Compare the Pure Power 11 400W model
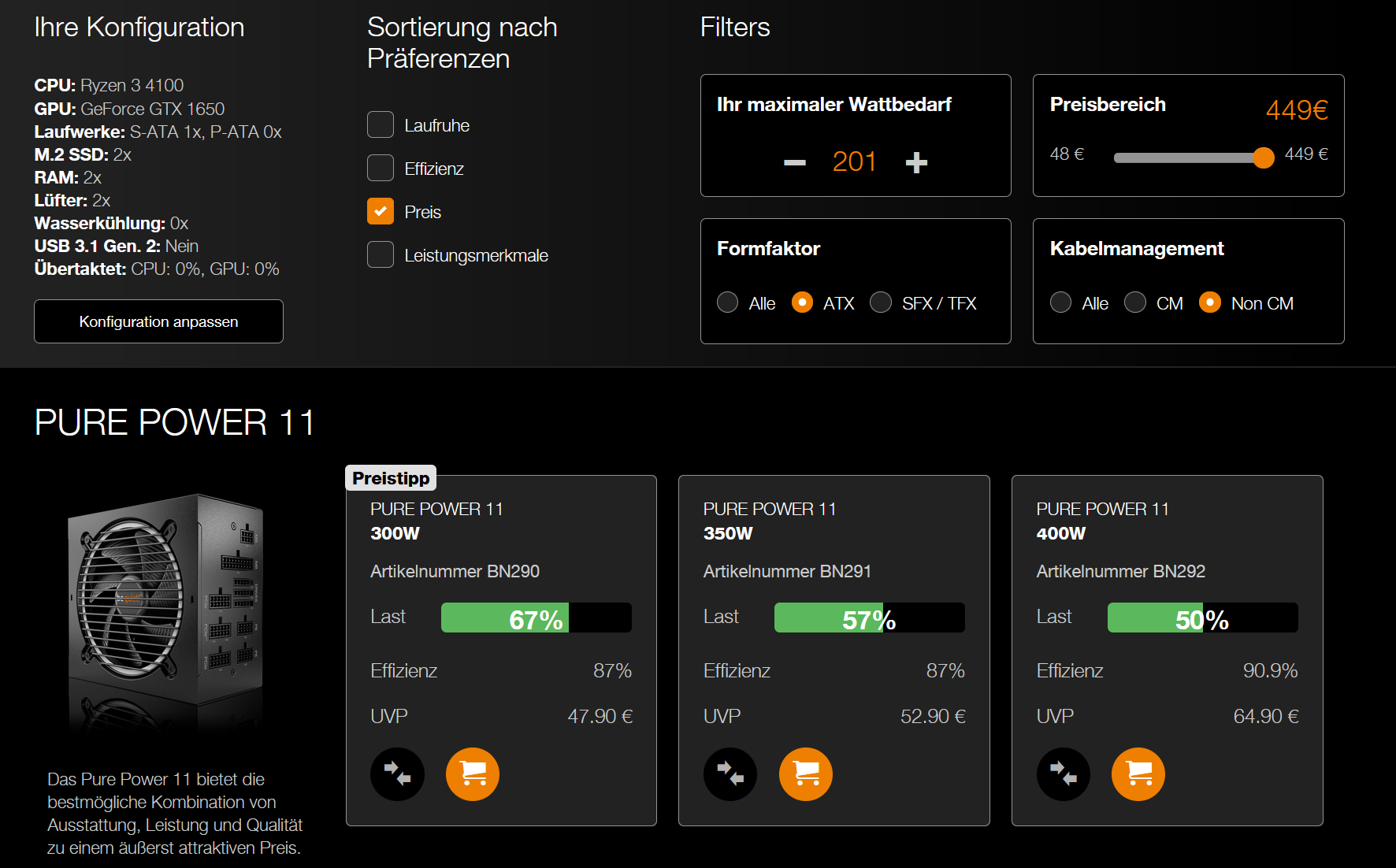 (x=1064, y=774)
